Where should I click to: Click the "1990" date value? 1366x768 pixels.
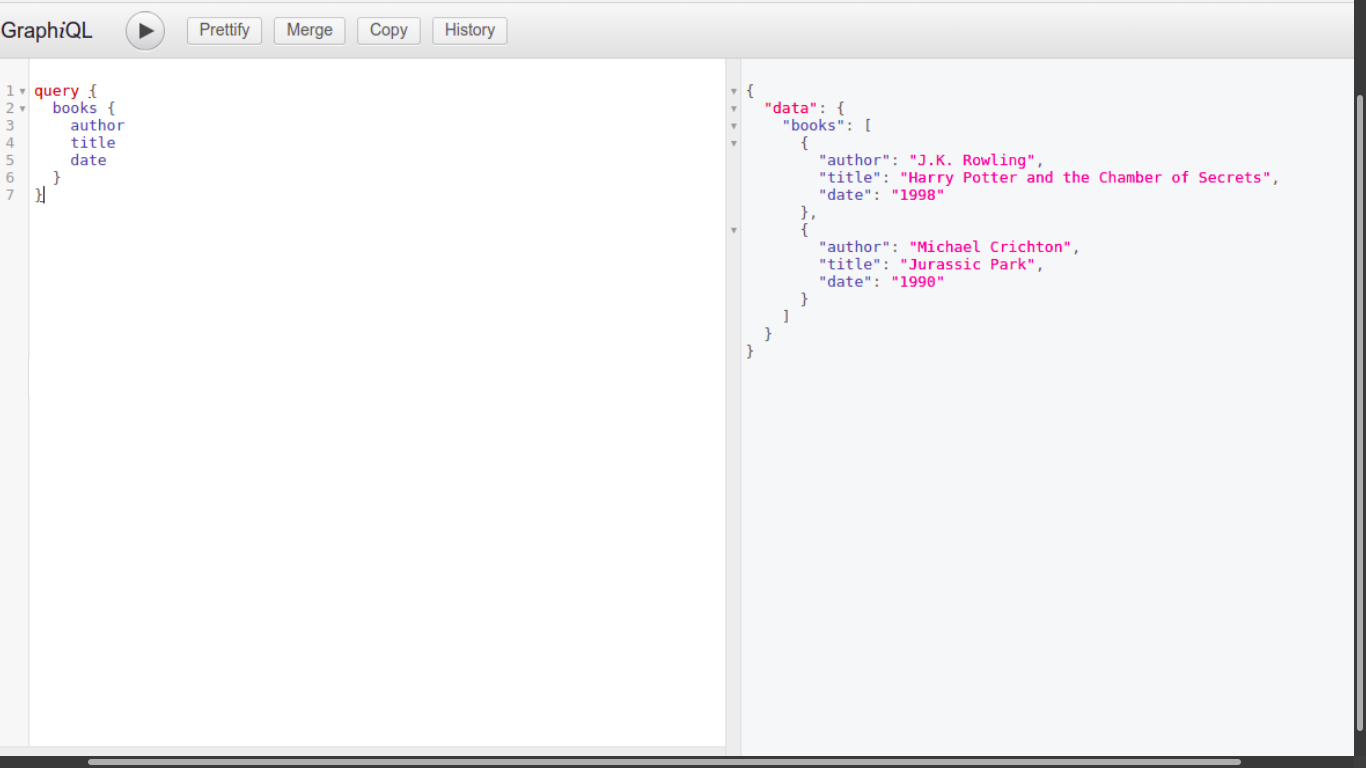[x=917, y=282]
